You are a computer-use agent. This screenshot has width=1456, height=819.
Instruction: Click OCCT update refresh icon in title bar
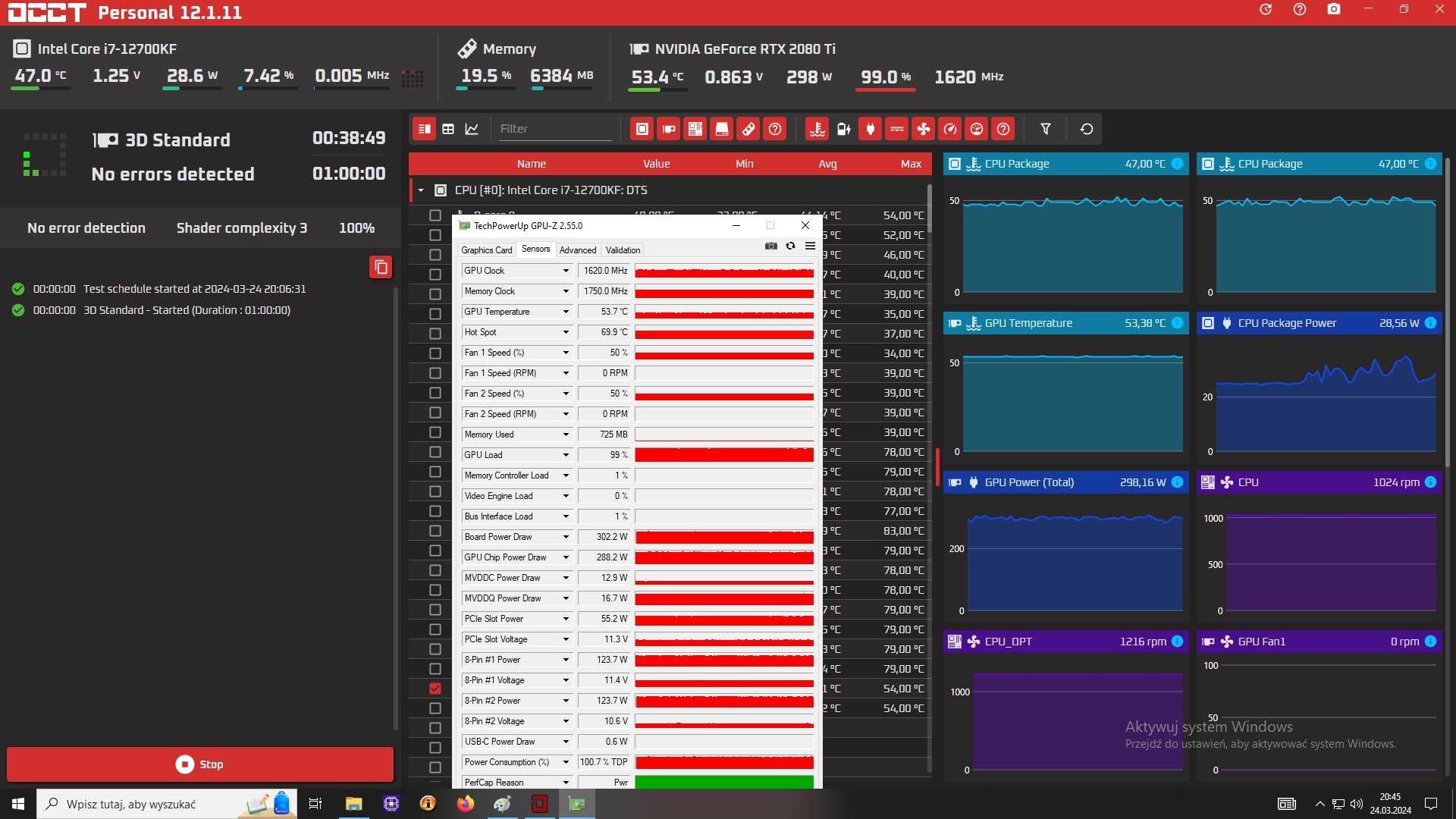1266,10
